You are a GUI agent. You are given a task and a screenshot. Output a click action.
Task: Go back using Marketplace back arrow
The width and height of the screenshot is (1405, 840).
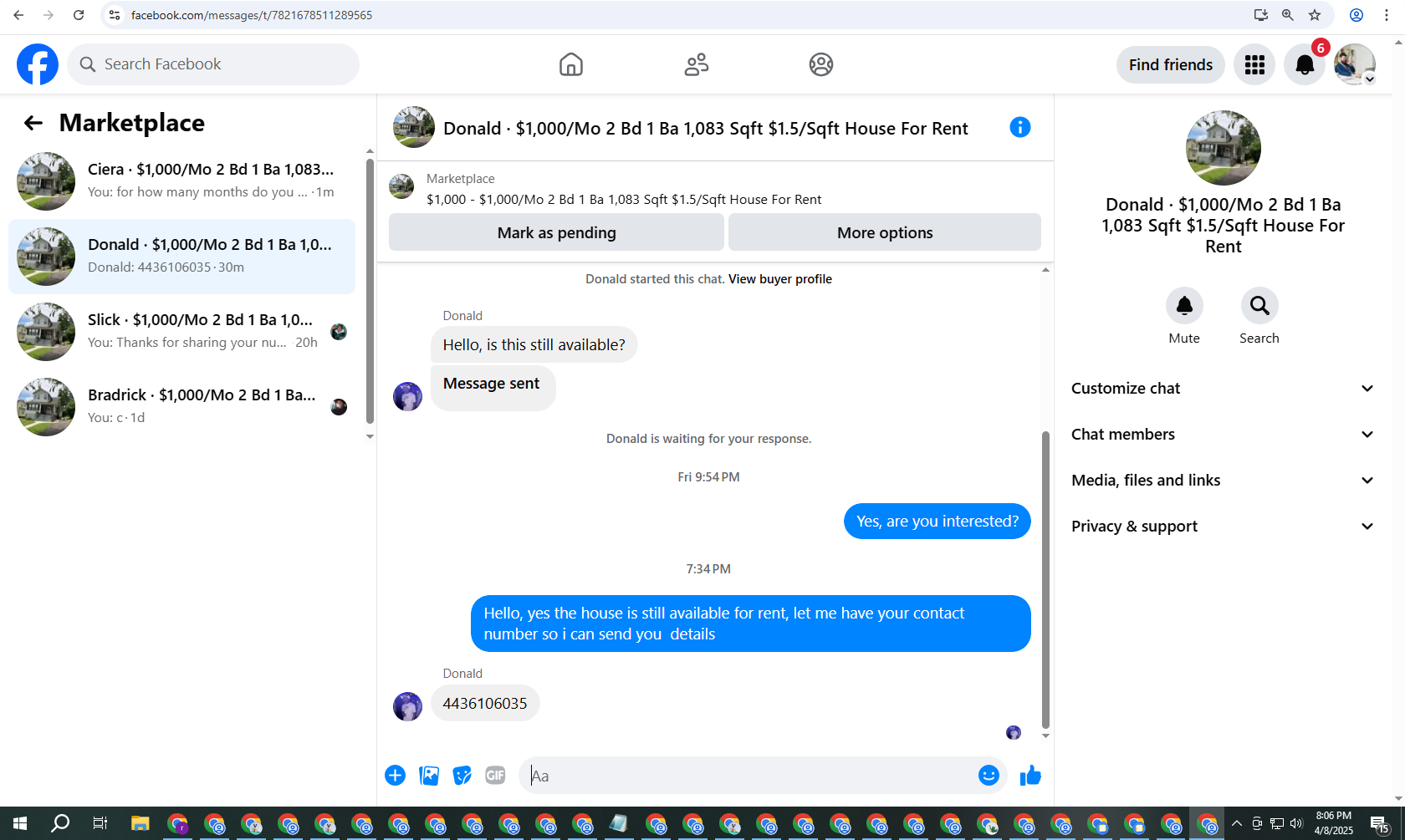coord(33,123)
